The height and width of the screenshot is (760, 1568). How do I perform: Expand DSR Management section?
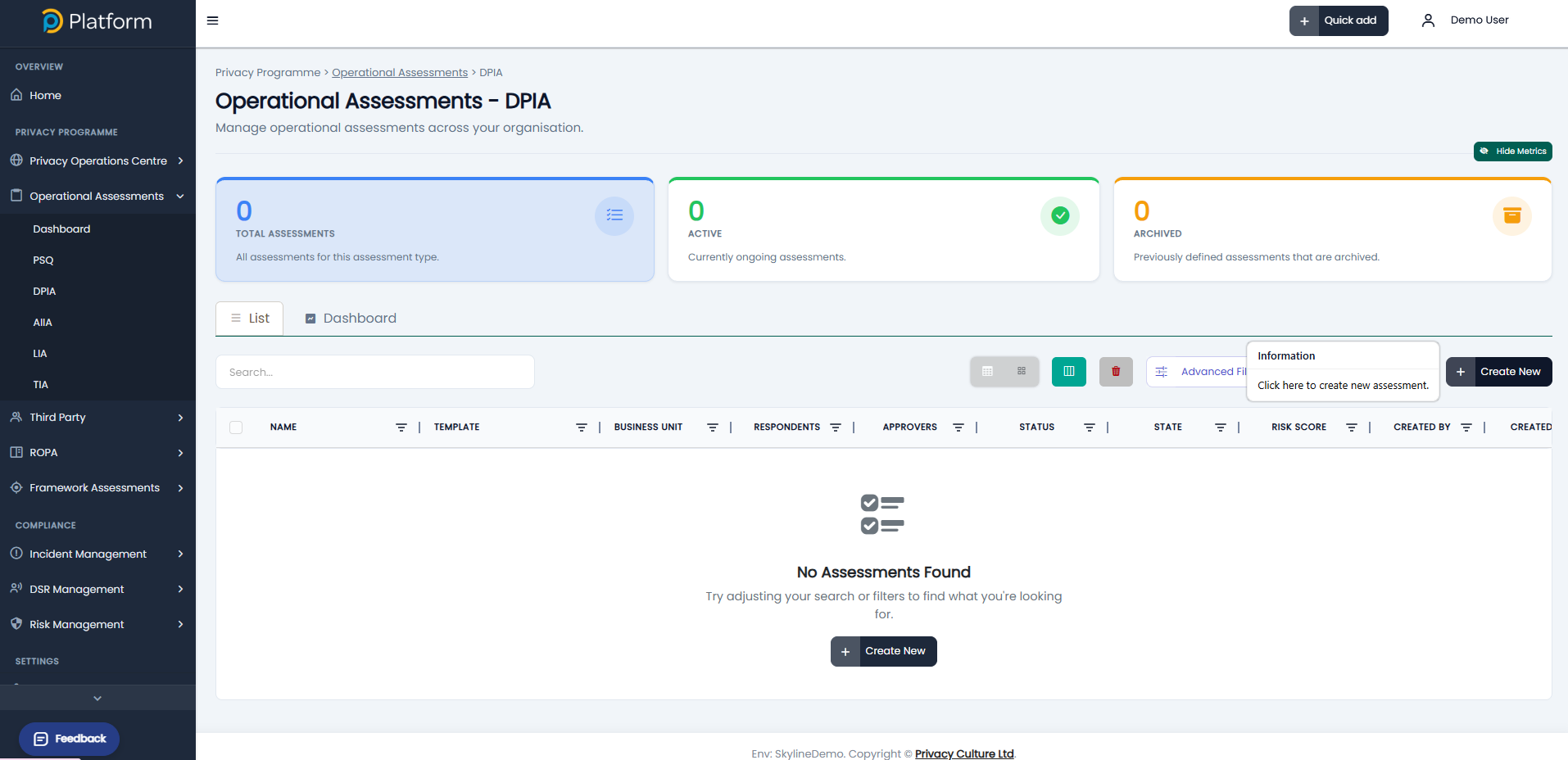98,590
